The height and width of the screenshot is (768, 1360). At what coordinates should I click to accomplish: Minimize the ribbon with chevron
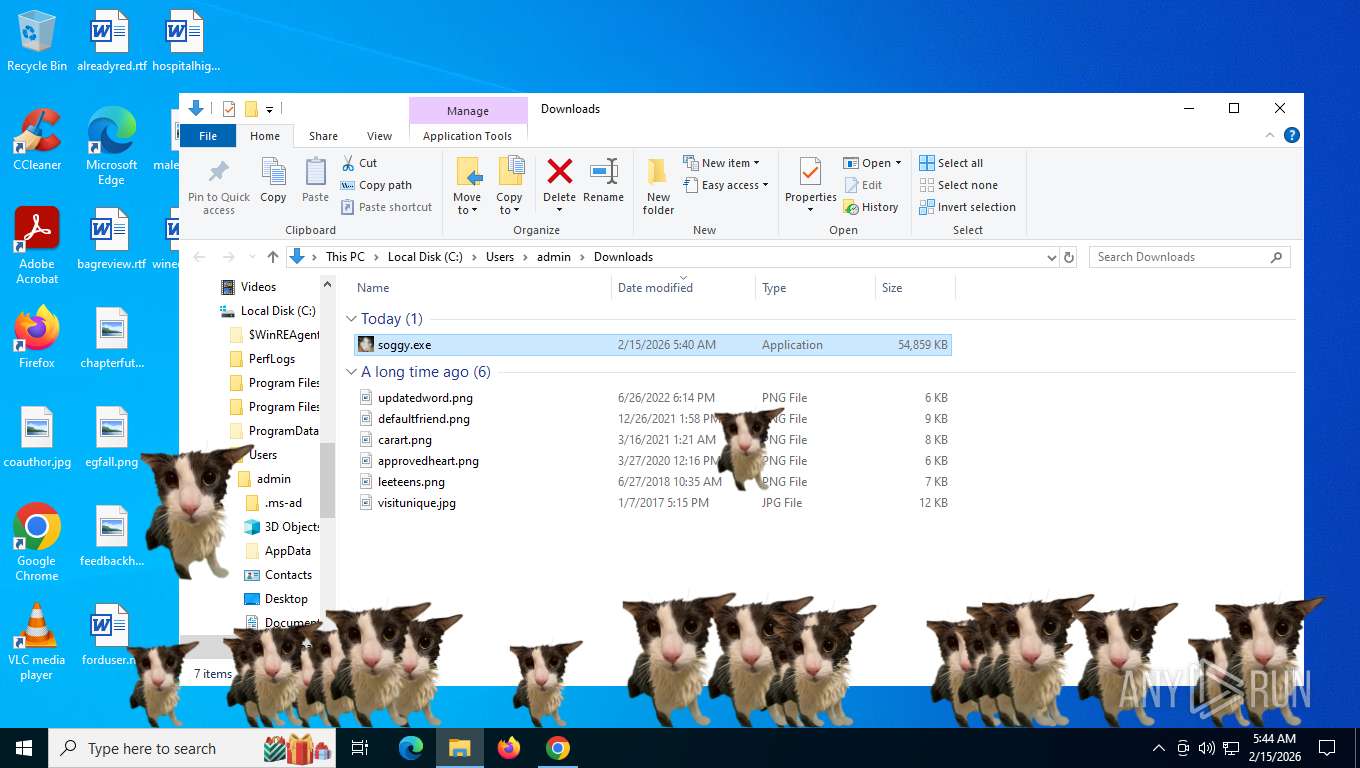(1271, 135)
